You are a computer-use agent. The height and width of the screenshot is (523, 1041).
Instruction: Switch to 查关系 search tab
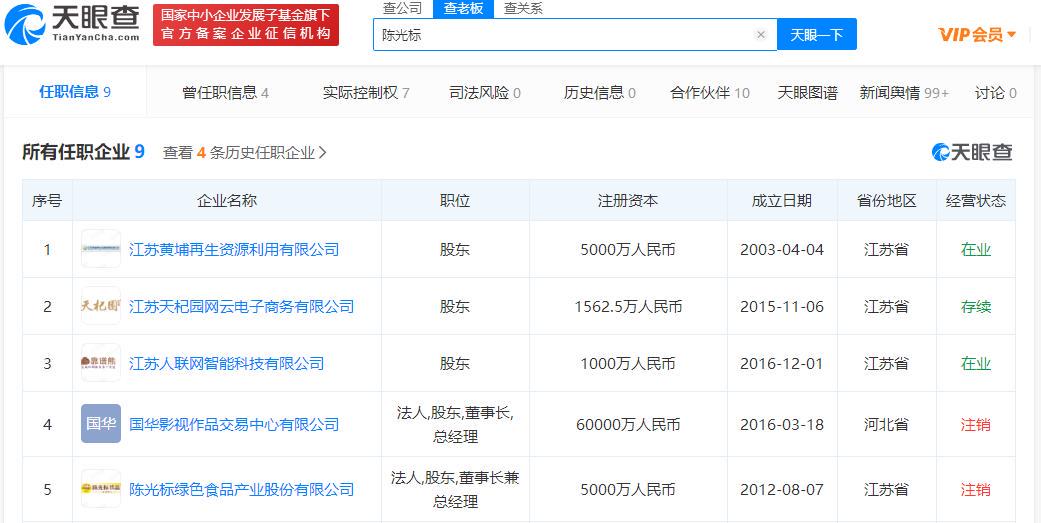523,9
